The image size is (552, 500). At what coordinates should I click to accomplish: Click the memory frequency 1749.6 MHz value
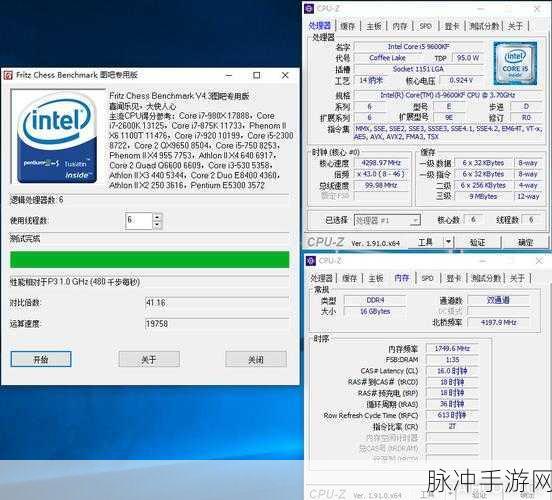(x=452, y=348)
